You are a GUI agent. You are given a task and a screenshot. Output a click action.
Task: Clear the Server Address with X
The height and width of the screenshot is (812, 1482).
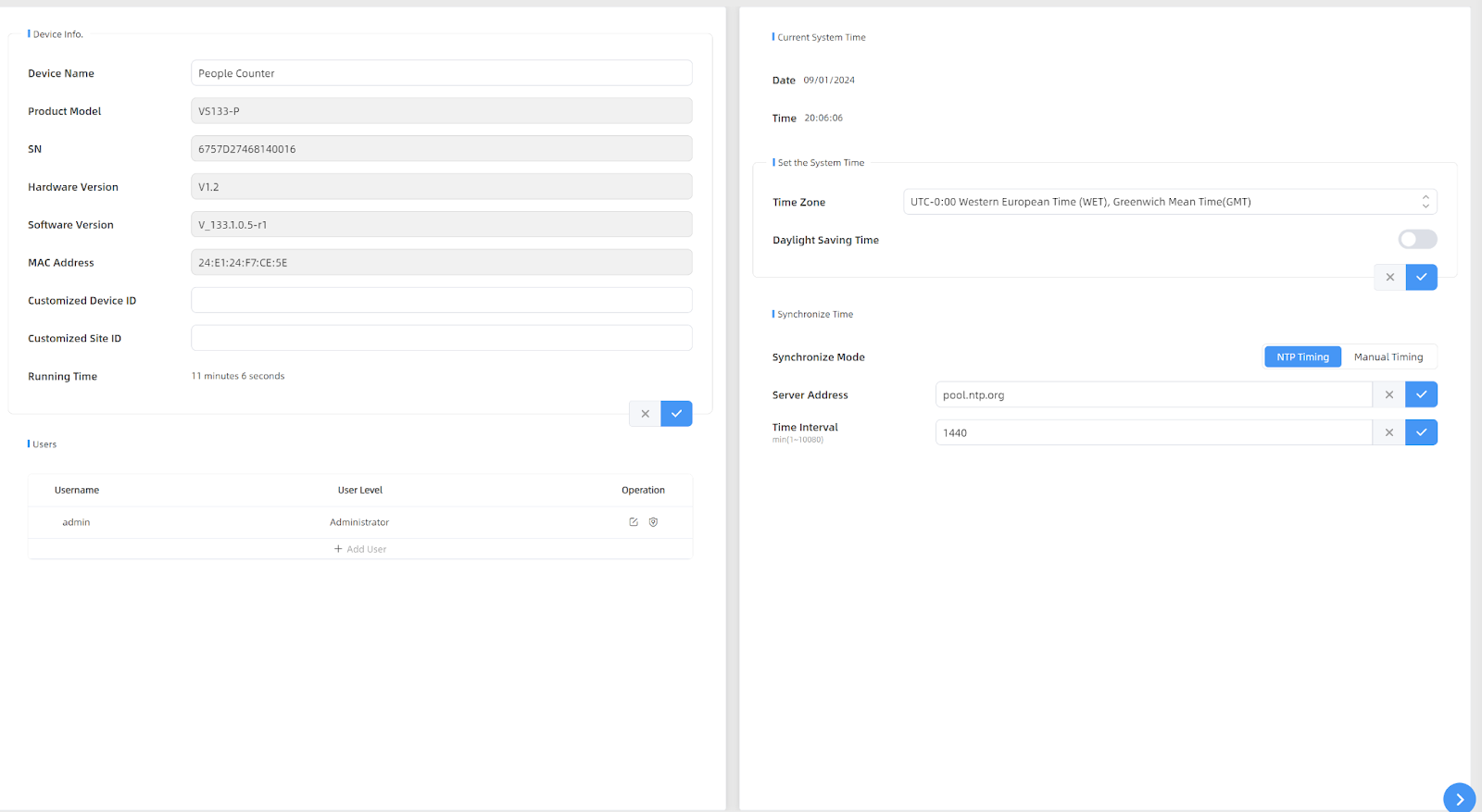pos(1388,394)
